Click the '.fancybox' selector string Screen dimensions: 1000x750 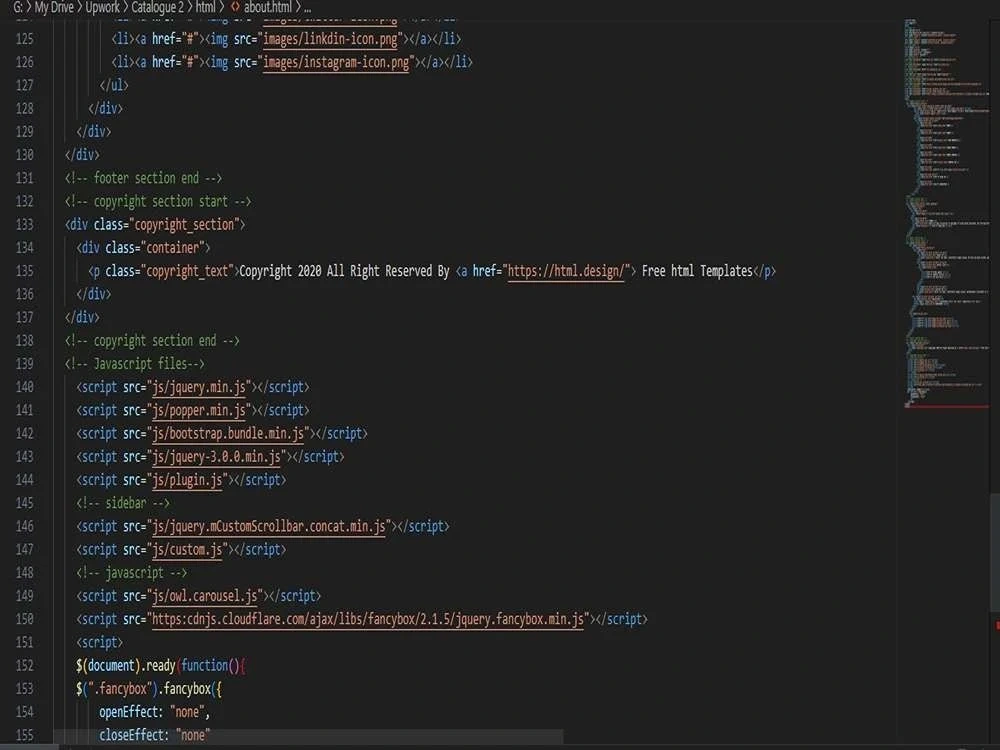120,689
